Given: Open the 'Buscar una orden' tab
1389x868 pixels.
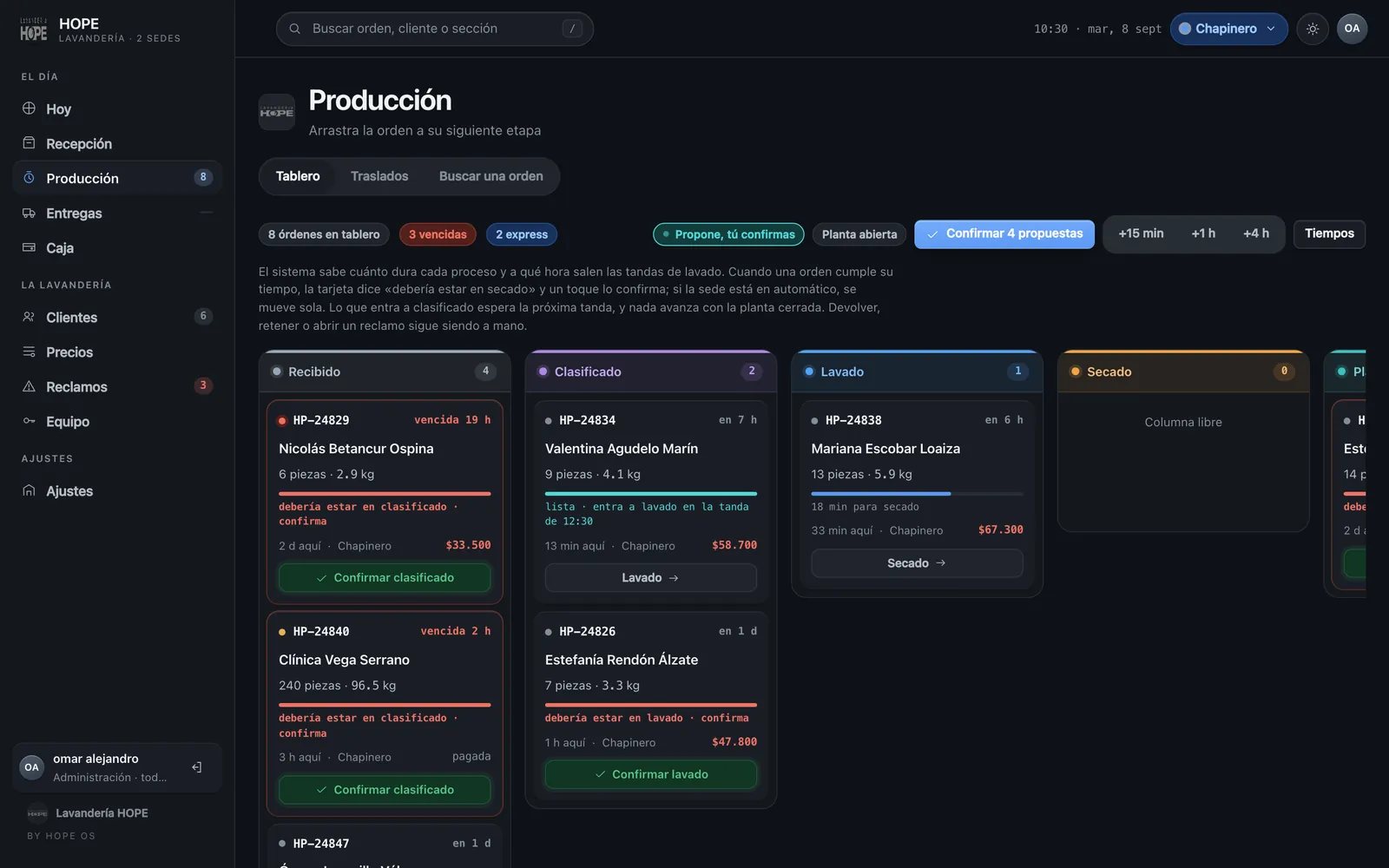Looking at the screenshot, I should tap(491, 176).
